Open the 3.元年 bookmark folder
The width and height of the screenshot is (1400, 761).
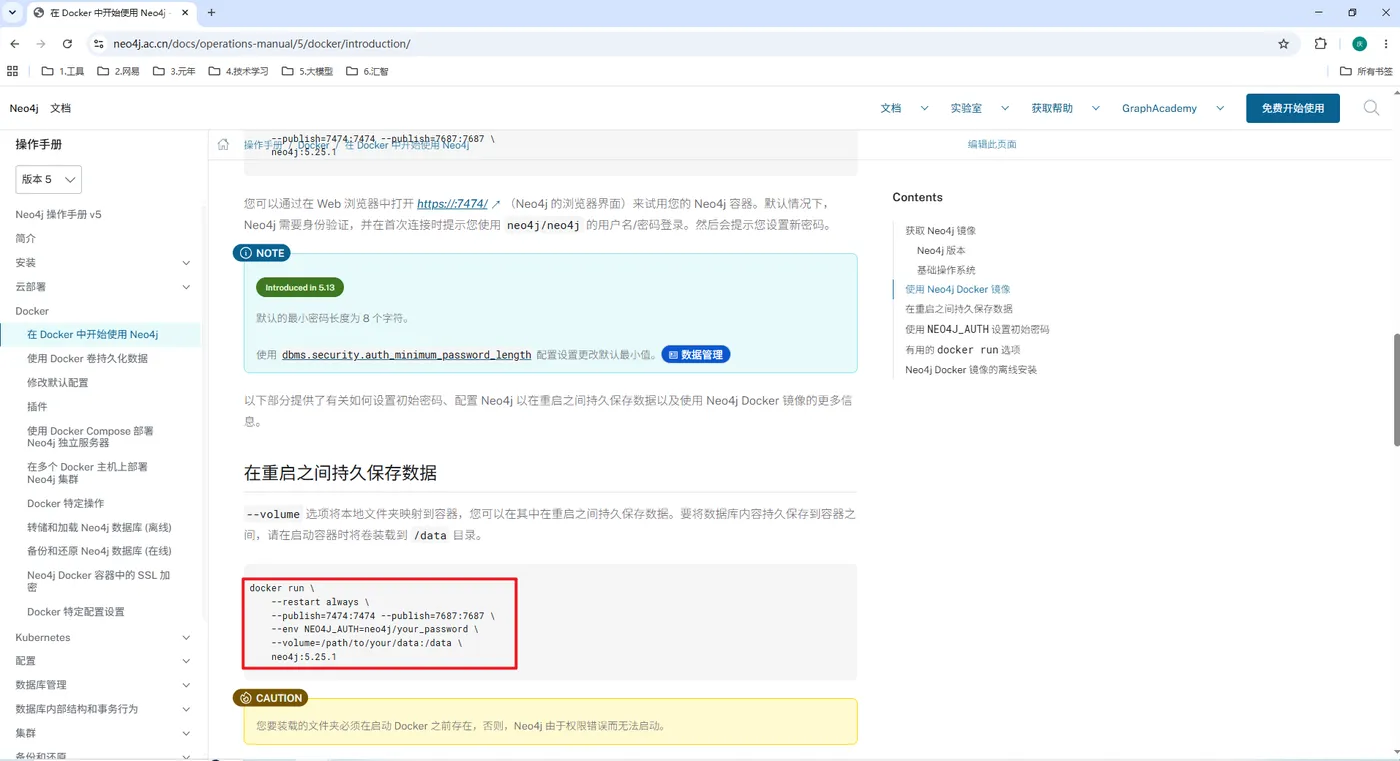tap(174, 71)
